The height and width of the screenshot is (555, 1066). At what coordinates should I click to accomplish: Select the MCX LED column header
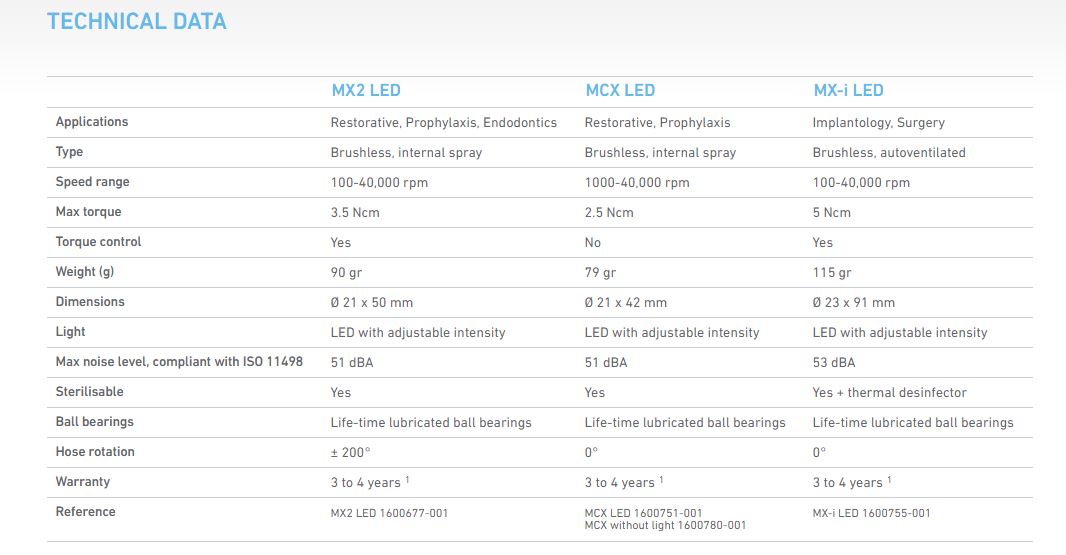pos(620,90)
